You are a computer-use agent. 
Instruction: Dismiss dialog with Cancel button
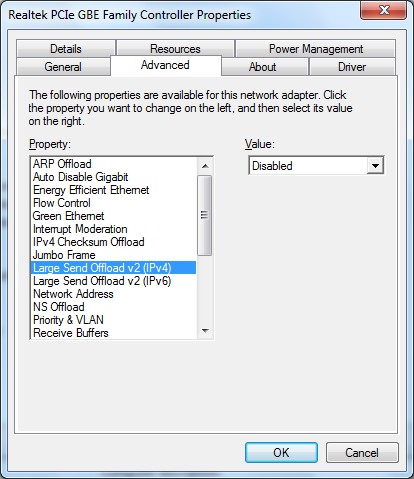tap(362, 452)
